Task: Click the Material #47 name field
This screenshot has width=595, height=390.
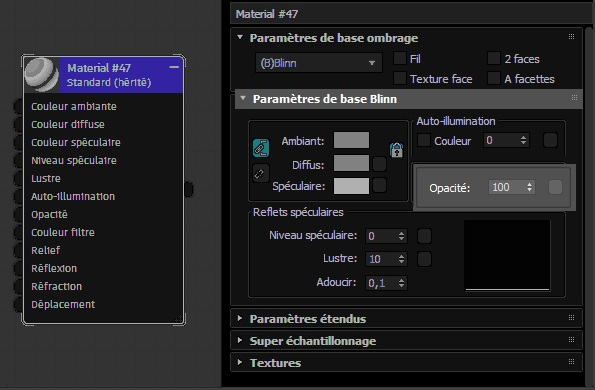Action: [x=410, y=14]
